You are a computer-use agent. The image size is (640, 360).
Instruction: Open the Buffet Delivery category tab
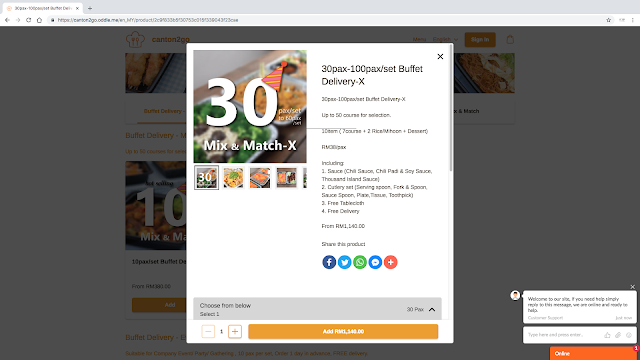[x=164, y=111]
